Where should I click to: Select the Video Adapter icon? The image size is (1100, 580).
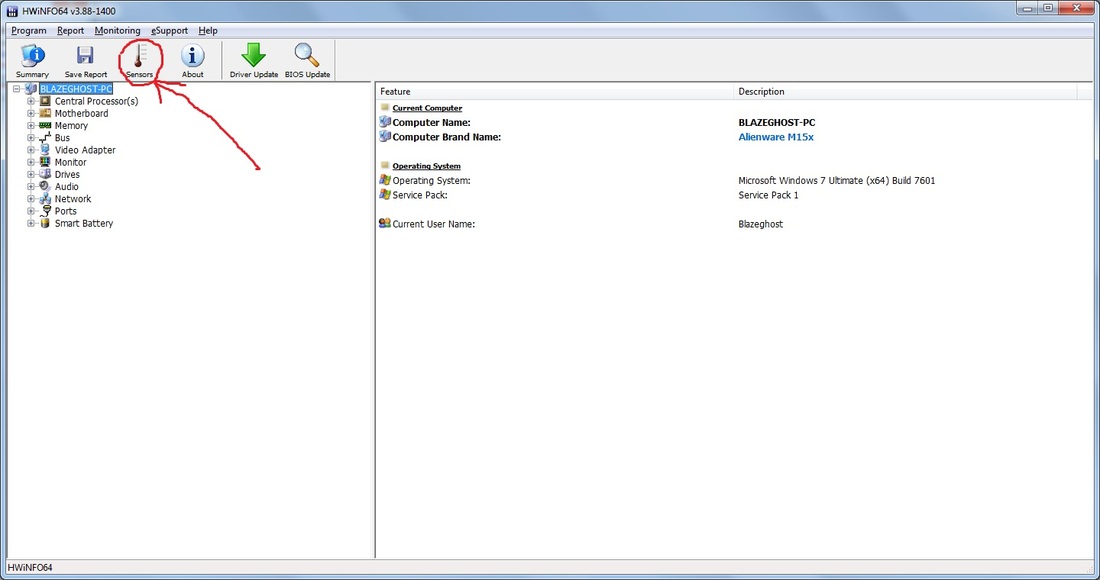click(x=46, y=149)
